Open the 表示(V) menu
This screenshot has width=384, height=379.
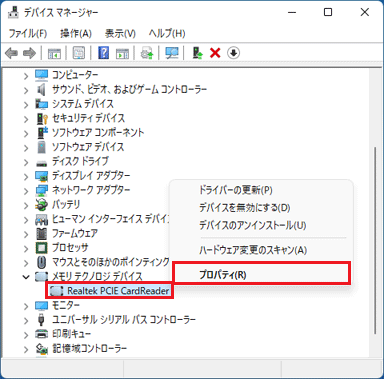(x=120, y=33)
